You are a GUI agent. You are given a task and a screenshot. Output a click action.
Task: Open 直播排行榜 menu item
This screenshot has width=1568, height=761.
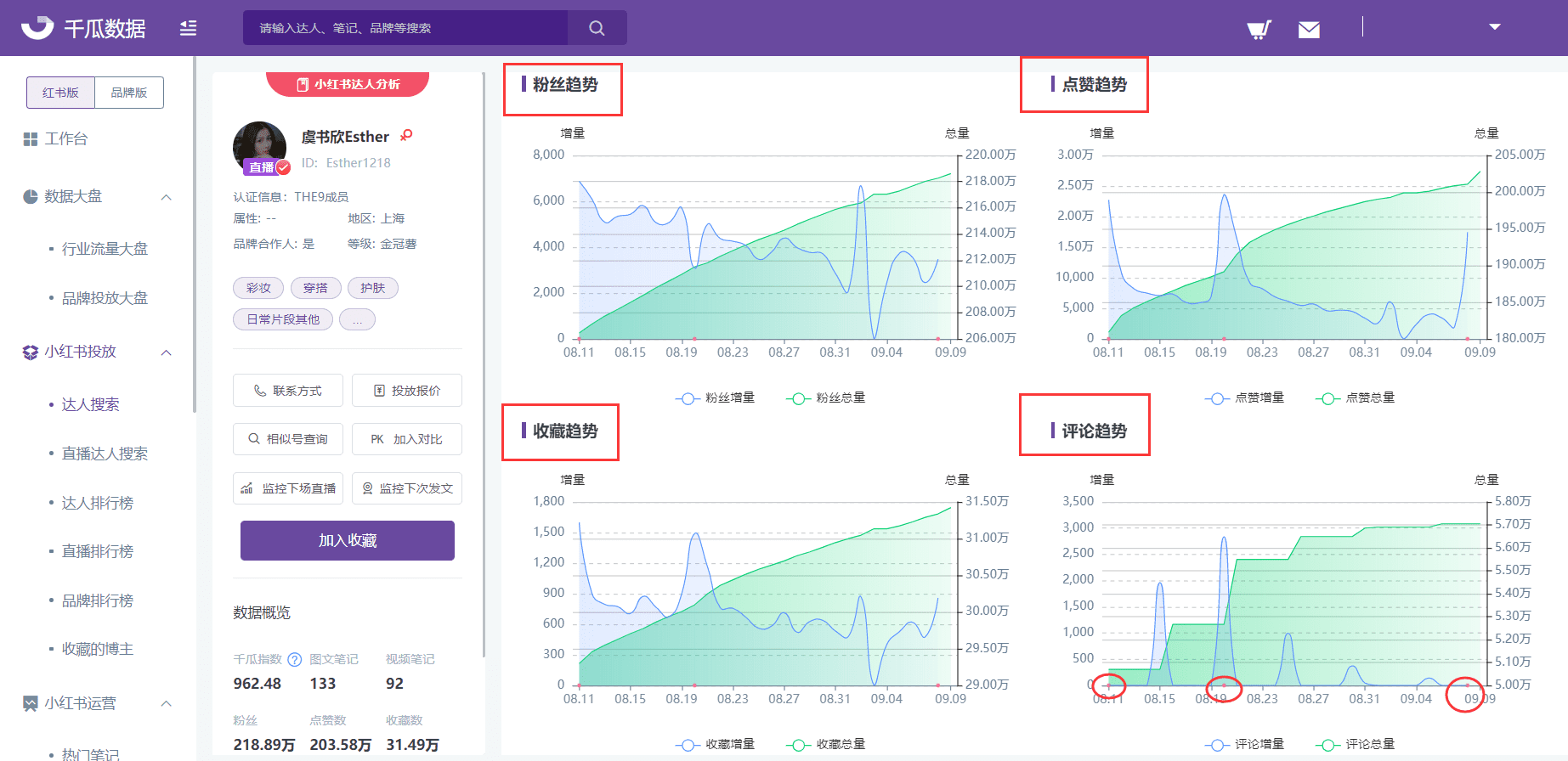pyautogui.click(x=98, y=551)
